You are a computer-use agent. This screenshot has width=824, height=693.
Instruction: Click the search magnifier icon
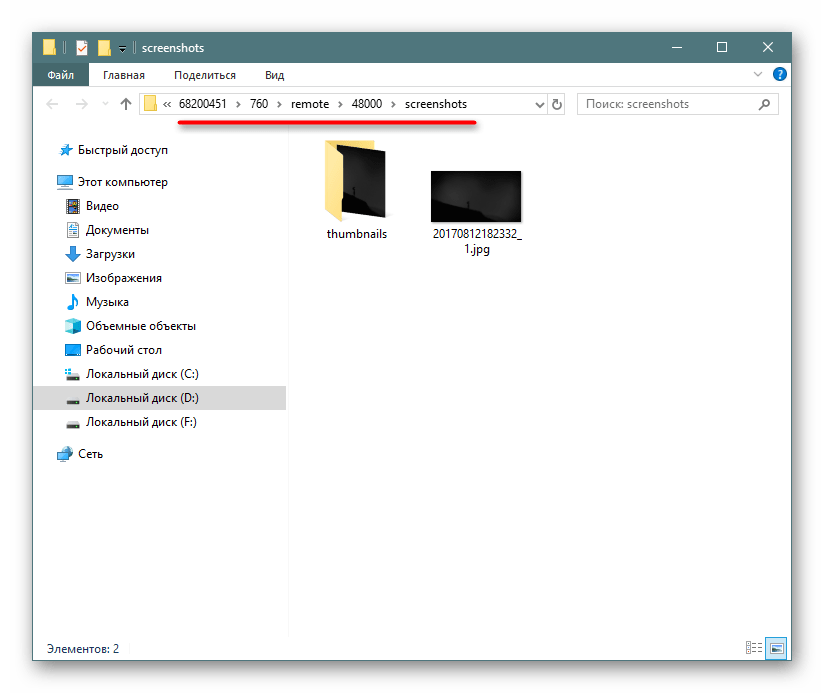click(x=765, y=104)
